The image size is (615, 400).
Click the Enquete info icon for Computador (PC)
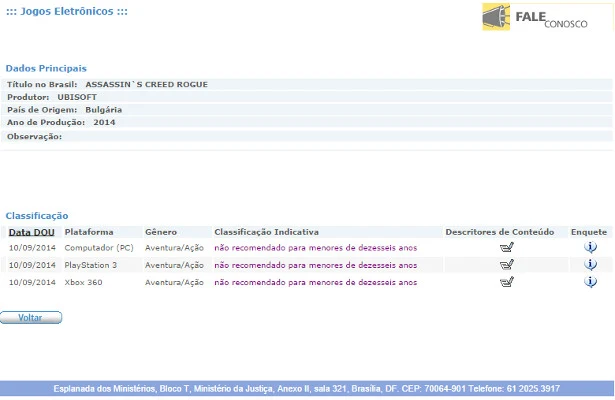pos(590,247)
